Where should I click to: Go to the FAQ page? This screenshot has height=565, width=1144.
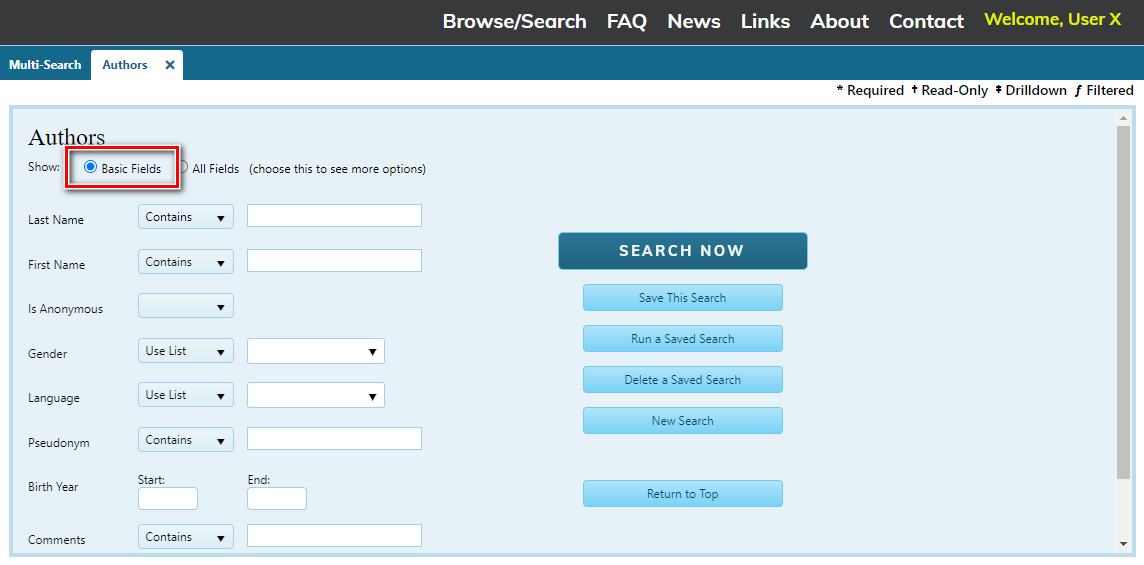pos(626,21)
